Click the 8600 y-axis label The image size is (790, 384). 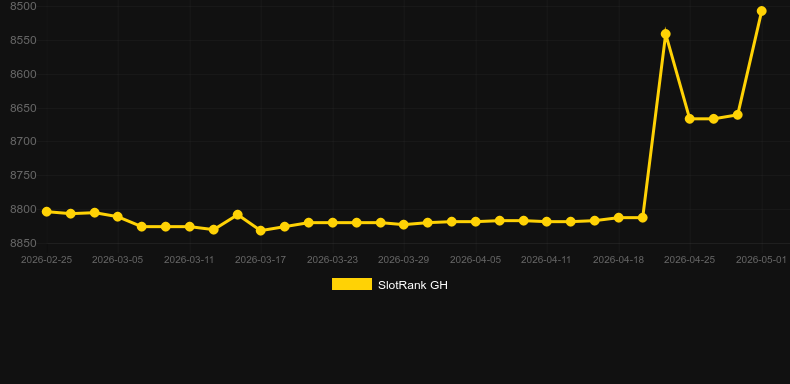(x=23, y=74)
